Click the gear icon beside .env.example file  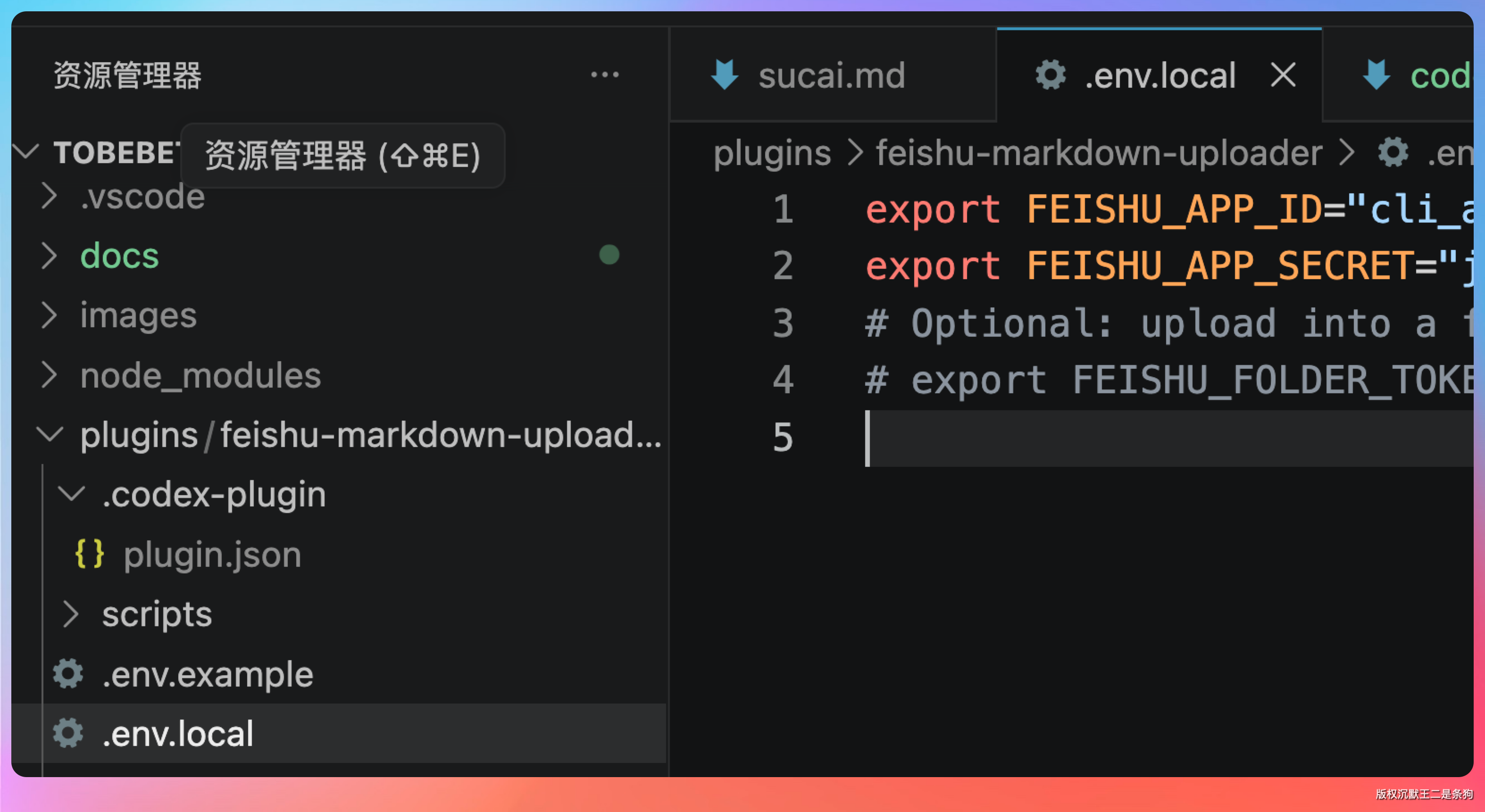click(68, 674)
